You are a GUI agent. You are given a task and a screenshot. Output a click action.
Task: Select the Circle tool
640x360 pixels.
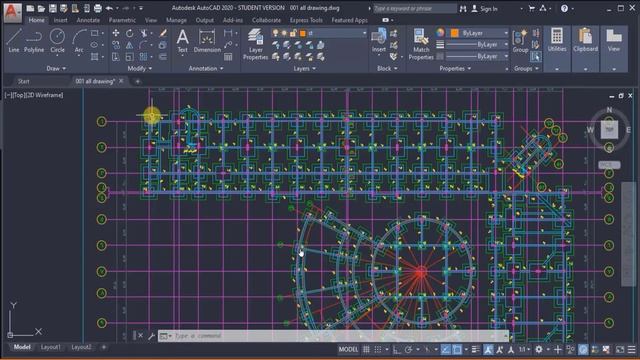57,40
